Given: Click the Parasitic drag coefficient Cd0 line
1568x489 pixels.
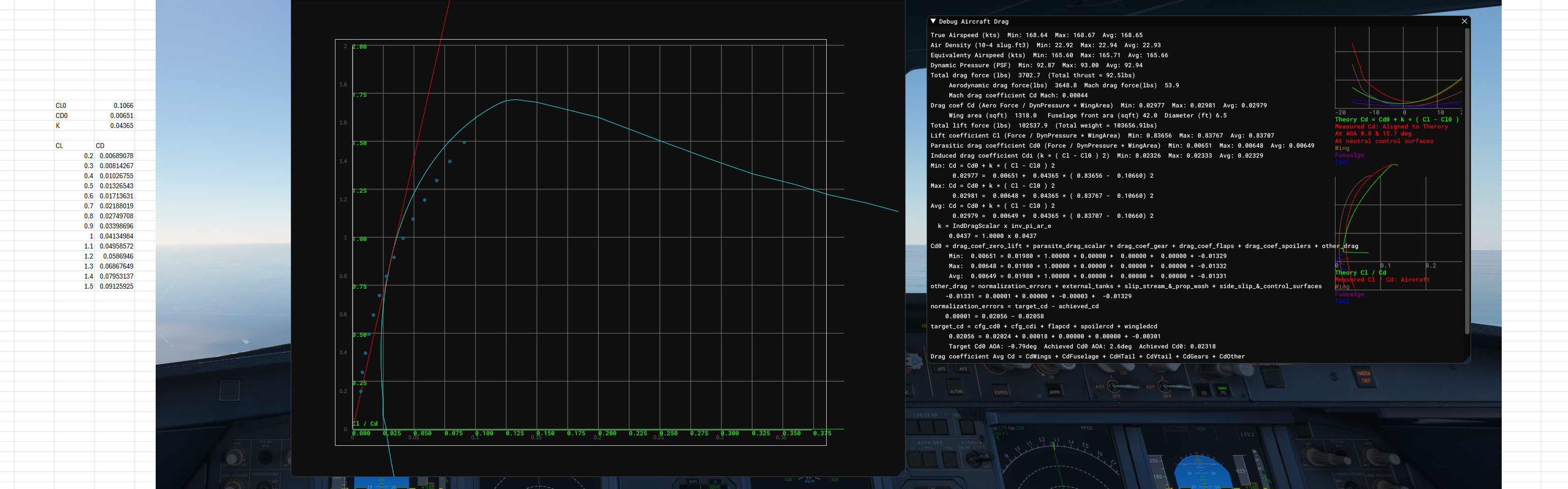Looking at the screenshot, I should 1122,146.
